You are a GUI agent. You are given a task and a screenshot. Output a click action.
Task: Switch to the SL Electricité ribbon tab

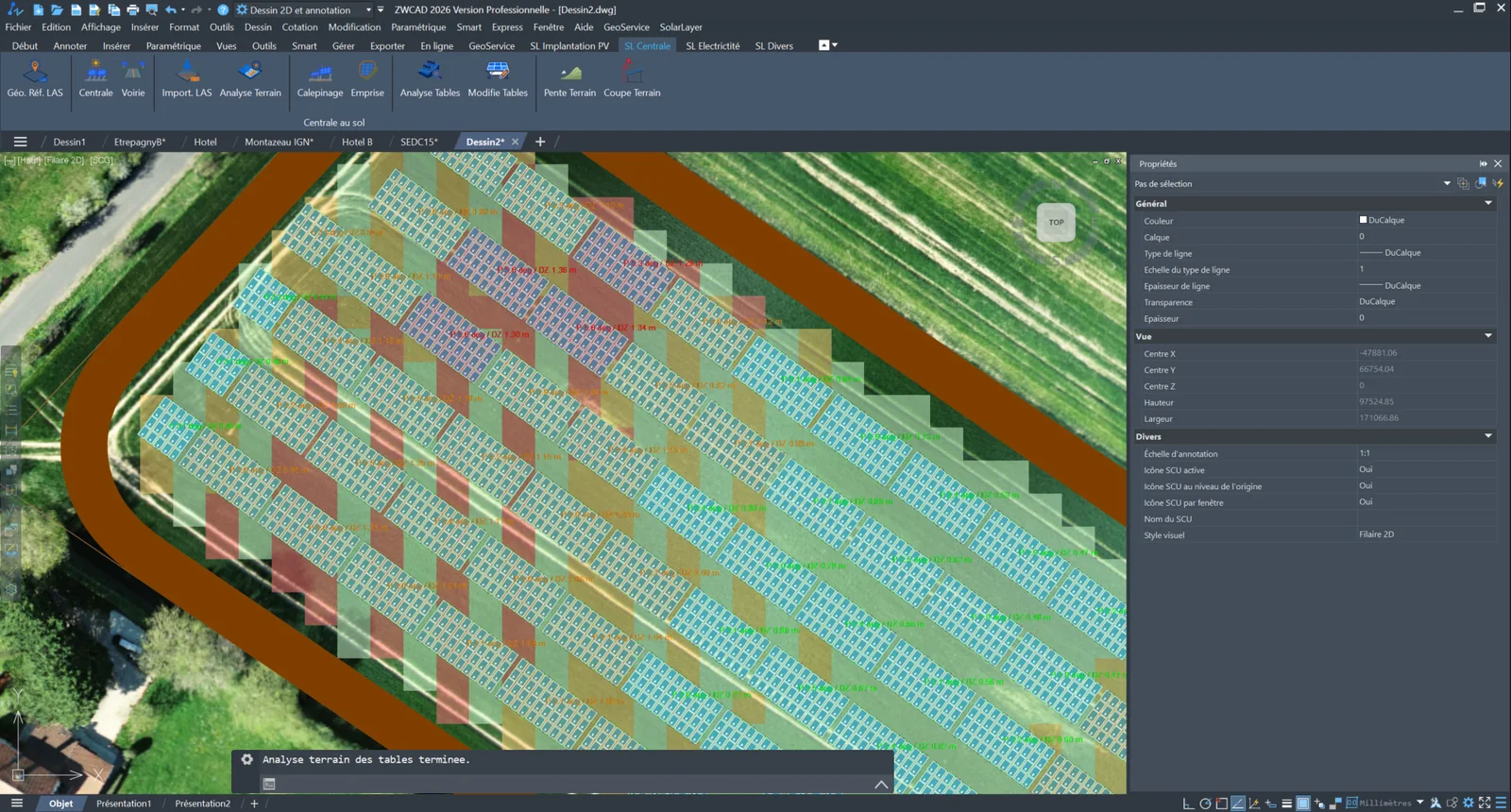coord(712,45)
